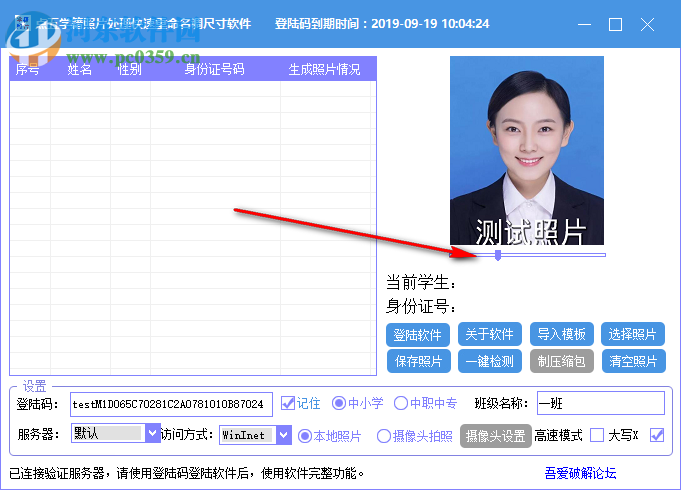Click the 清空照片 button
This screenshot has width=681, height=490.
pos(633,361)
